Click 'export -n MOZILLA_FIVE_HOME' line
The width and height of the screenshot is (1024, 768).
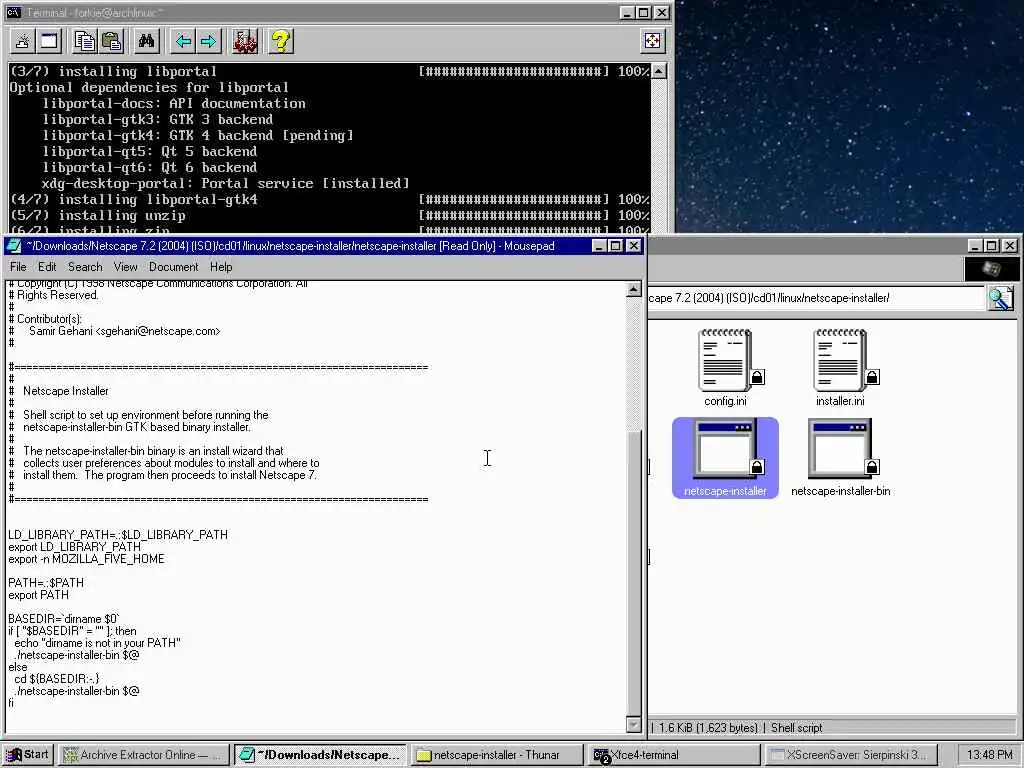(86, 559)
